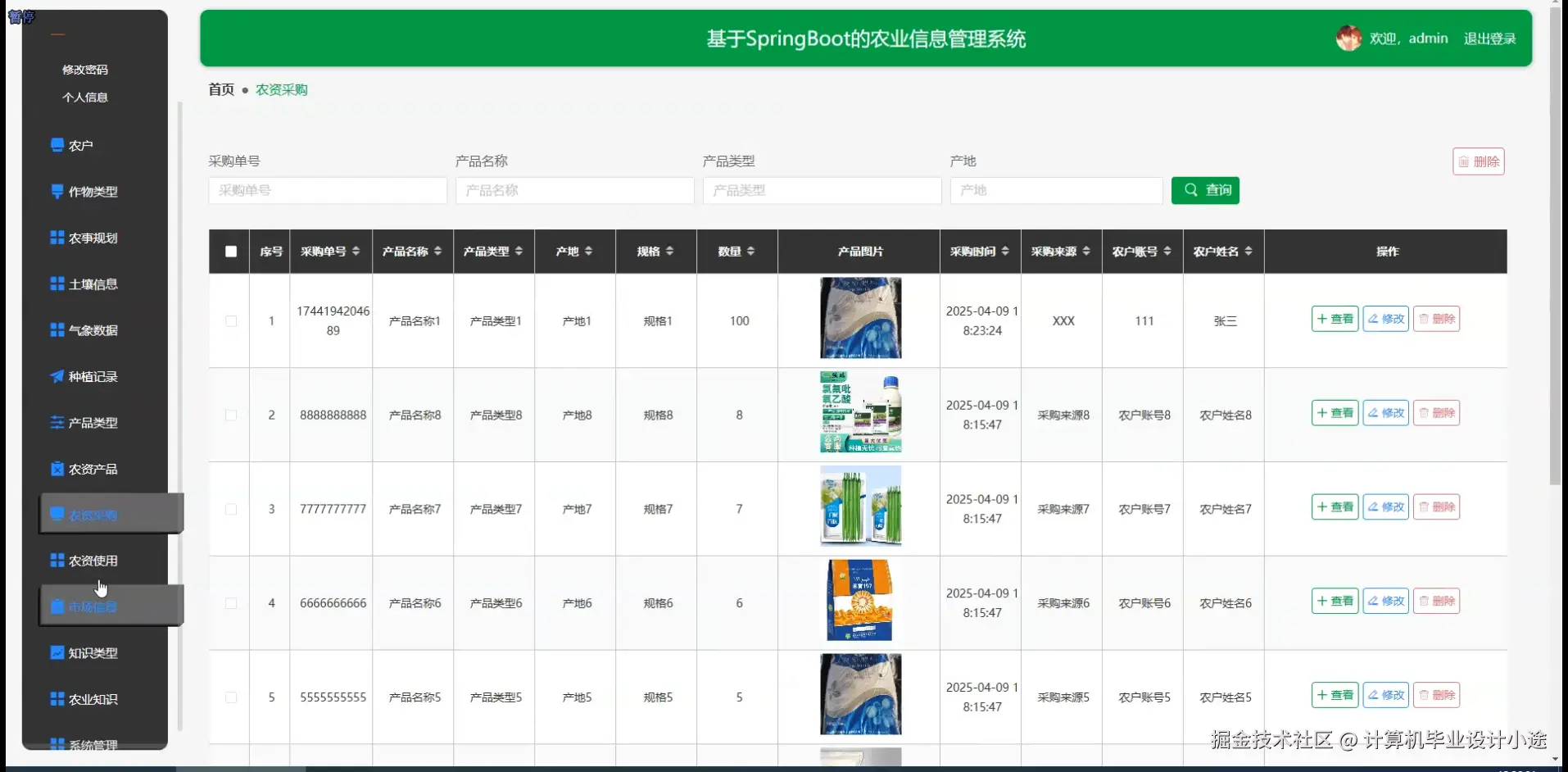Check the checkbox for row 1
The height and width of the screenshot is (772, 1568).
pyautogui.click(x=231, y=321)
